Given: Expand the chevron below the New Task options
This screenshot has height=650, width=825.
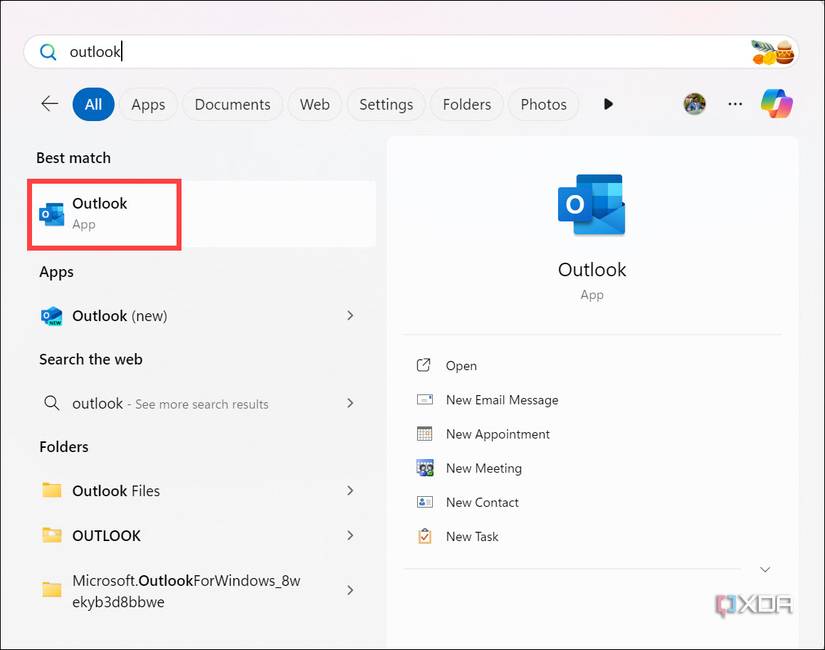Looking at the screenshot, I should (x=765, y=569).
